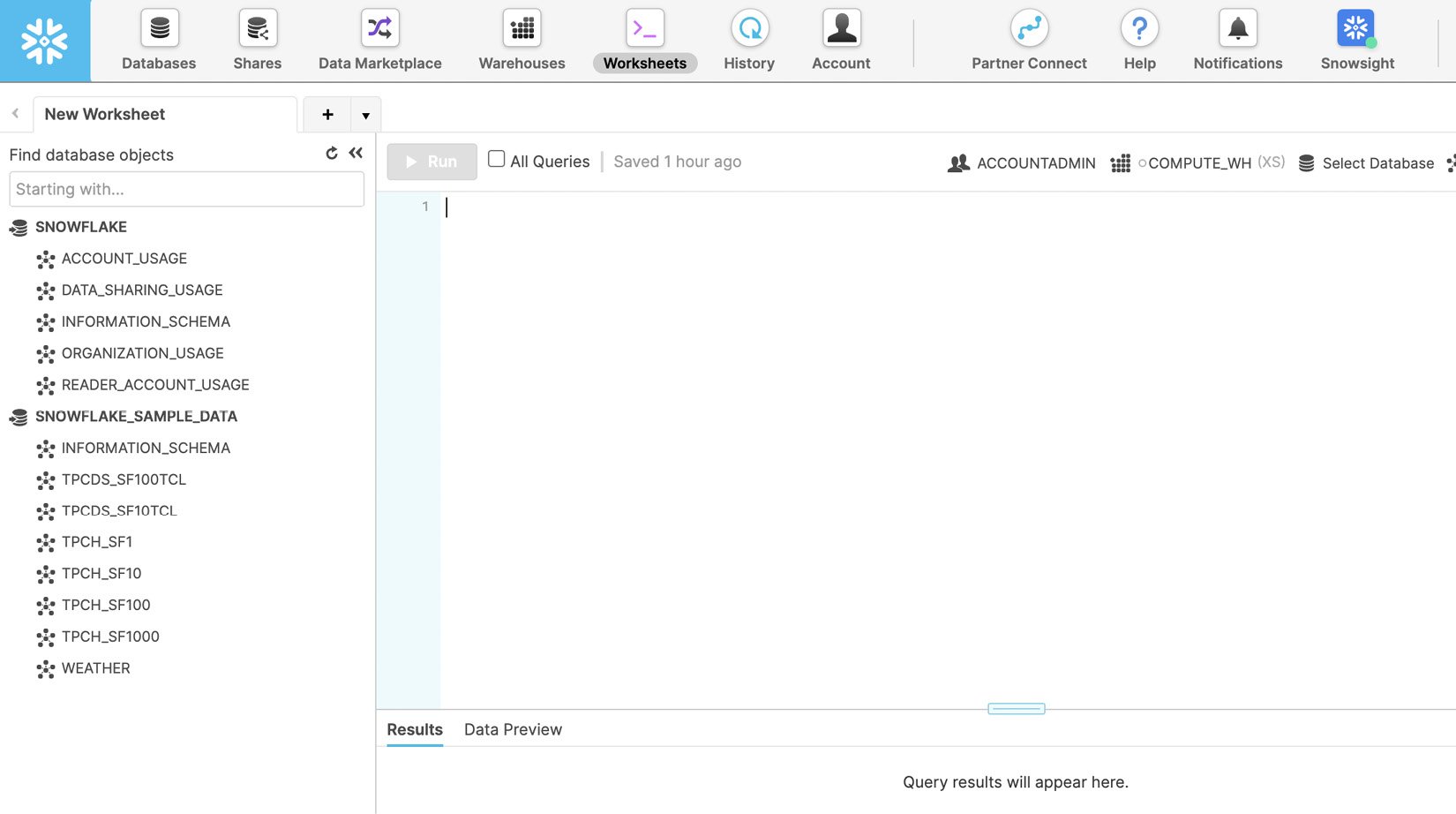The height and width of the screenshot is (814, 1456).
Task: Expand the TPCDS_SF100TCL schema
Action: tap(124, 479)
